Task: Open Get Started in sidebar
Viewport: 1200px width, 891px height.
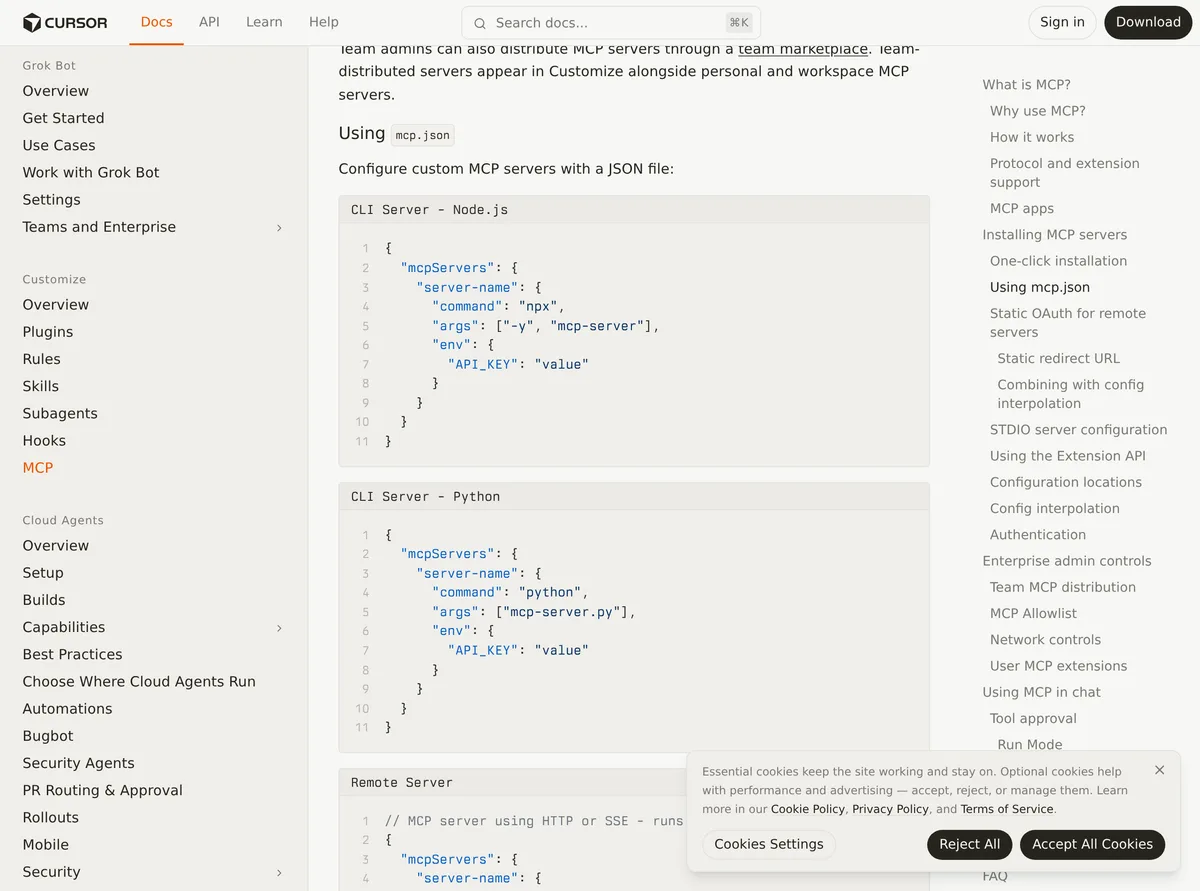Action: pos(63,118)
